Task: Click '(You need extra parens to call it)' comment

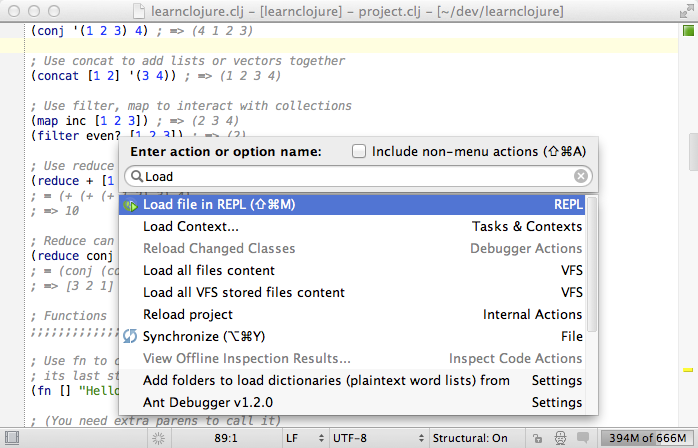Action: pyautogui.click(x=156, y=420)
